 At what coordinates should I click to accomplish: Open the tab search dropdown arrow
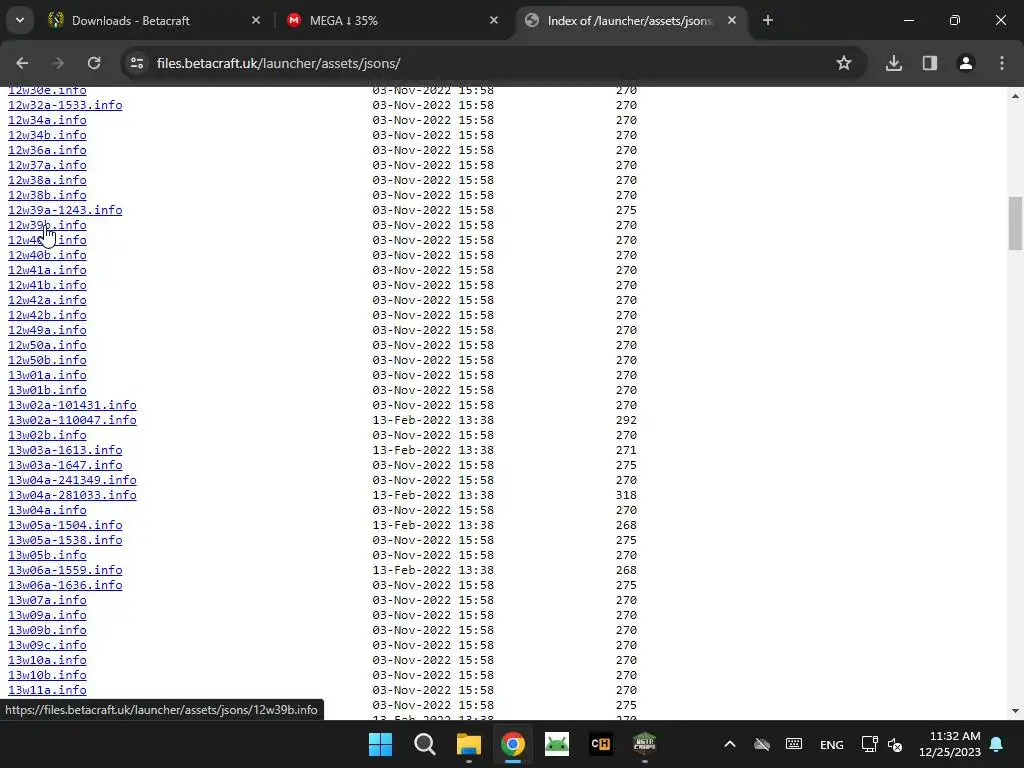click(20, 20)
